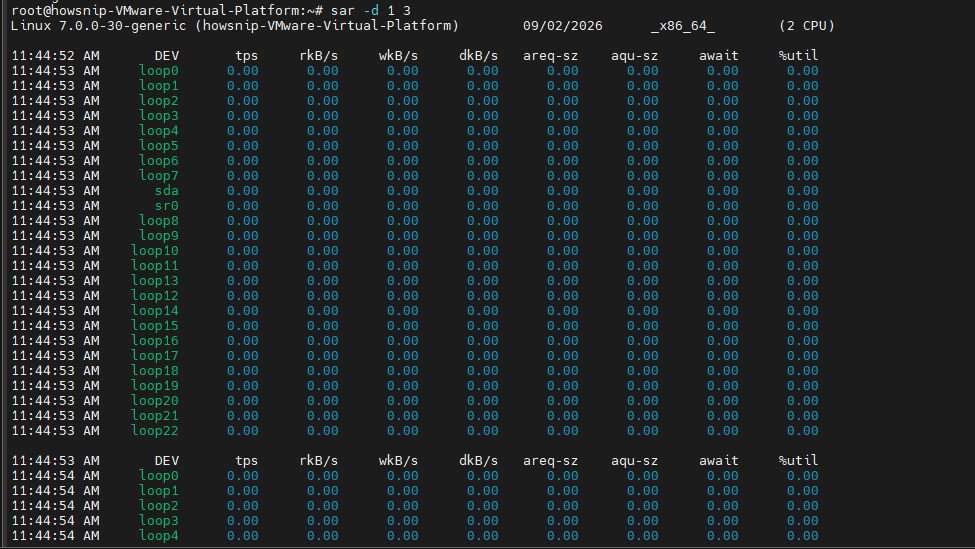Click the architecture text "_x86_64_"
This screenshot has height=549, width=975.
coord(683,25)
